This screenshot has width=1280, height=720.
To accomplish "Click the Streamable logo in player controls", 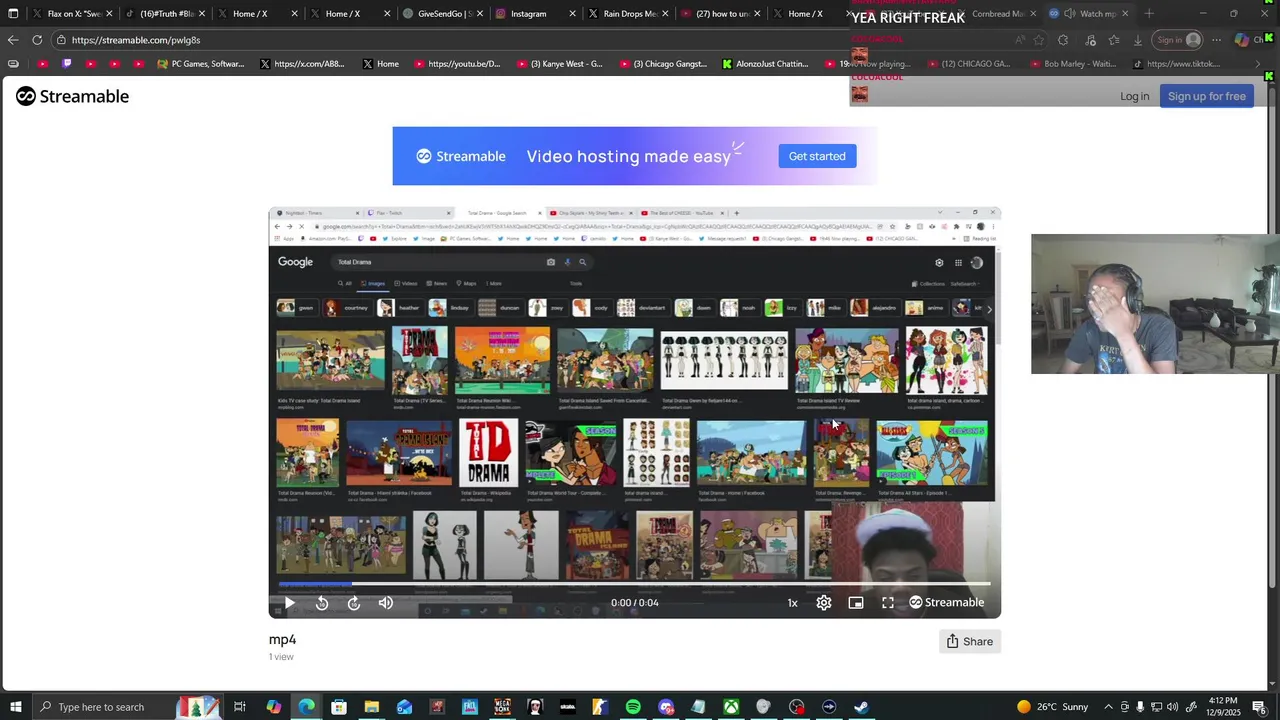I will coord(947,603).
